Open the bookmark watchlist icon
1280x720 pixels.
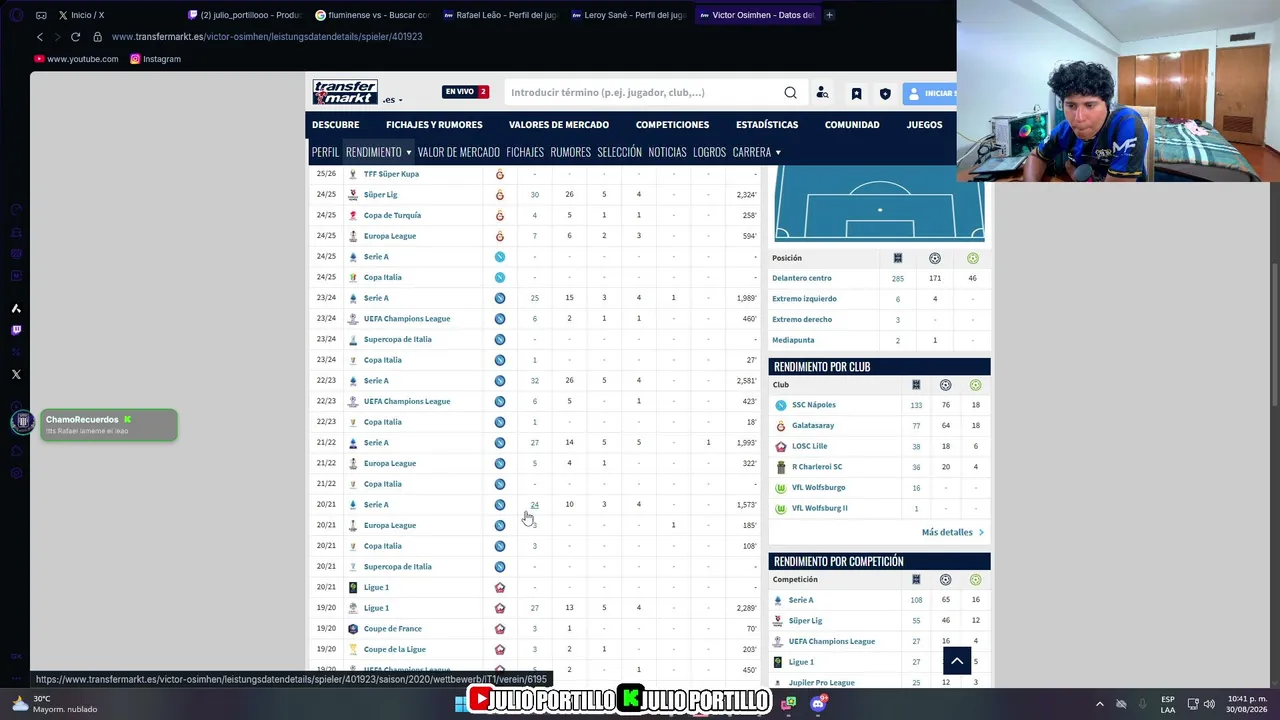pos(856,94)
